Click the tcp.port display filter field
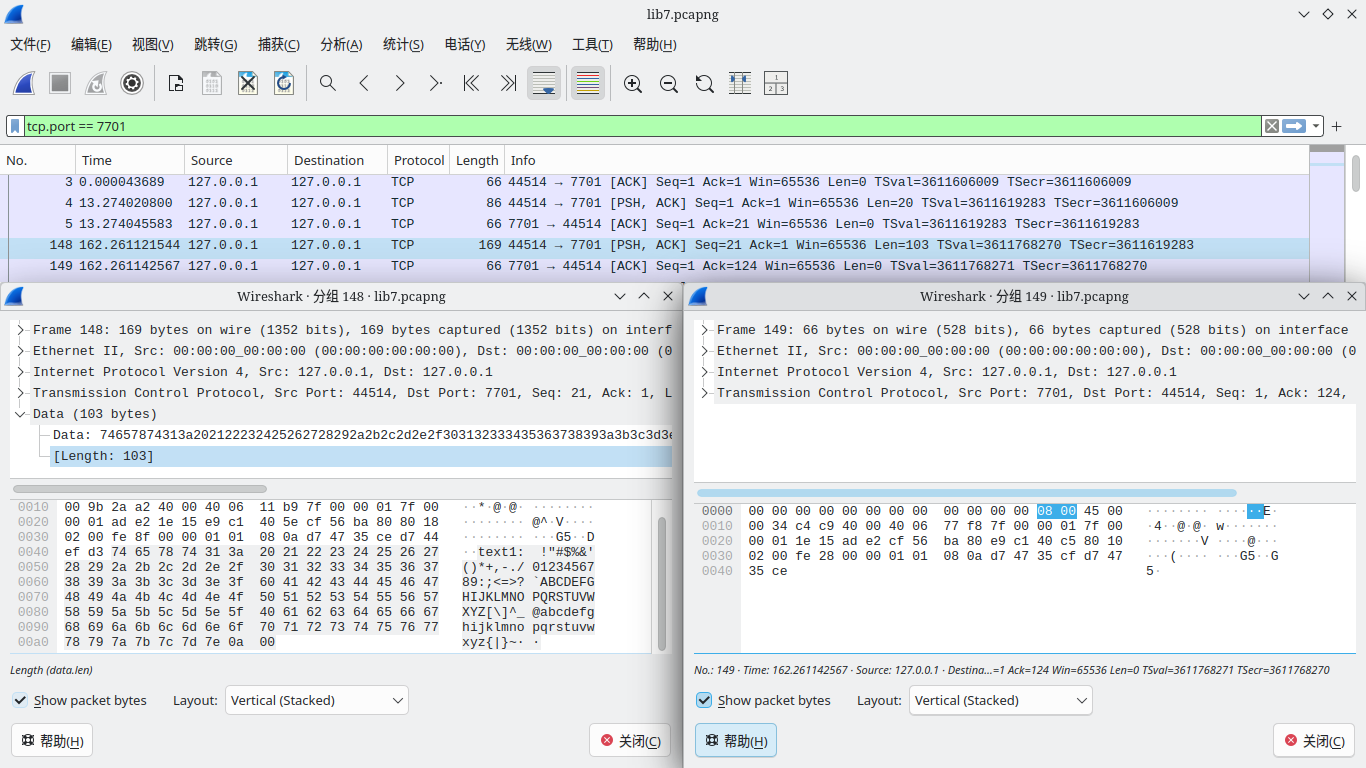 coord(640,126)
